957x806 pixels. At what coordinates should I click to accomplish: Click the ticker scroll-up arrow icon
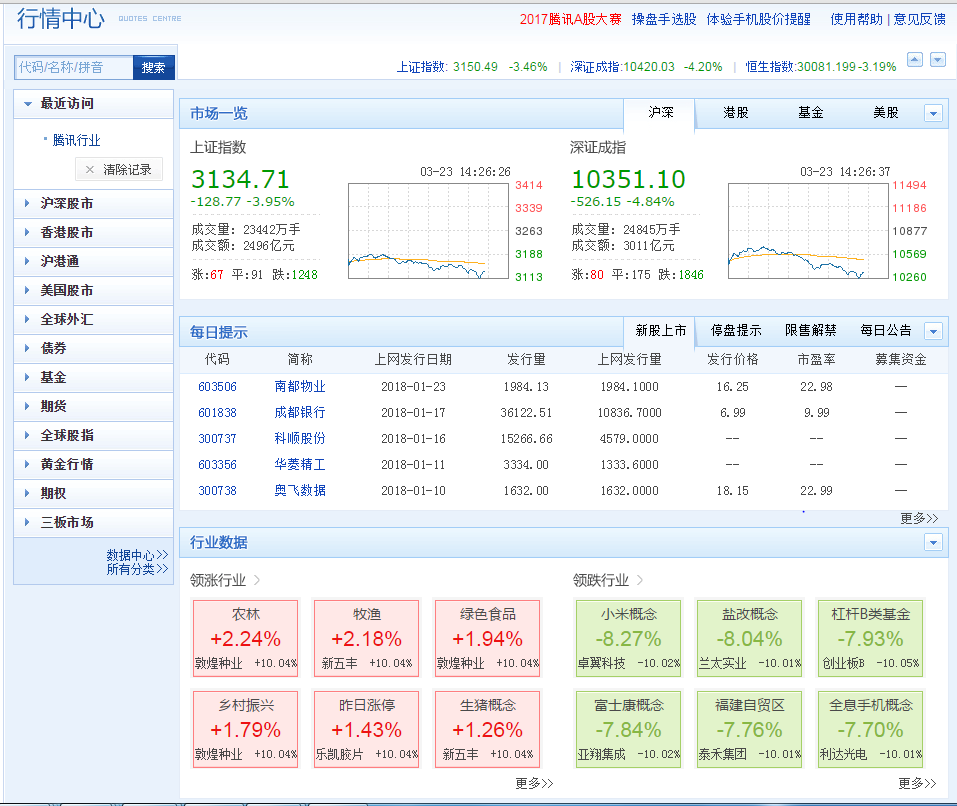click(x=914, y=60)
